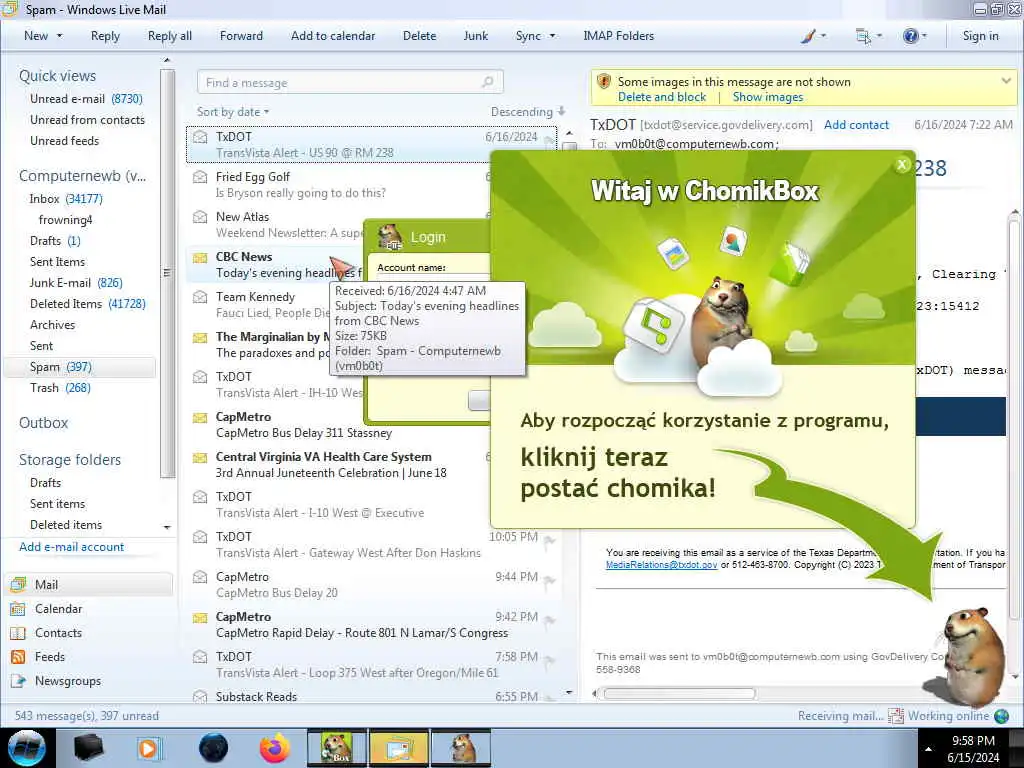This screenshot has height=768, width=1024.
Task: Click the unread envelope icon beside CapMetro Bus Delay 311
Action: point(200,417)
